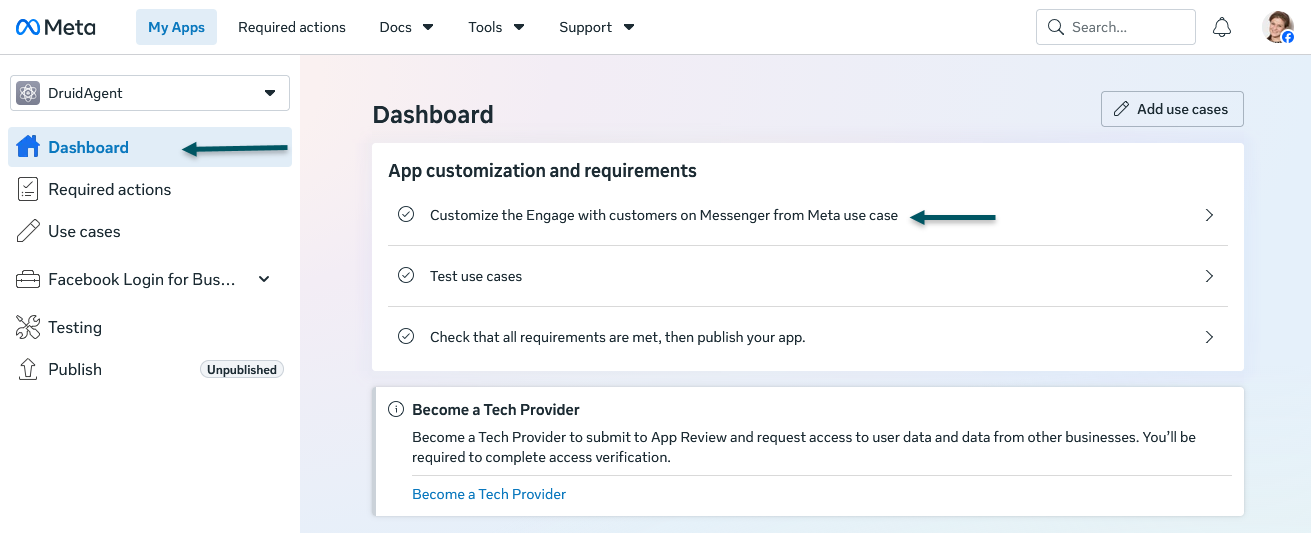Open Facebook Login for Business item
The image size is (1311, 533).
tap(150, 279)
